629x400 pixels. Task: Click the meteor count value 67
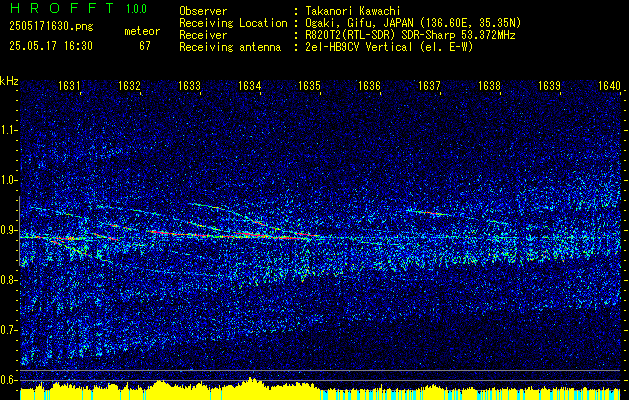pyautogui.click(x=144, y=46)
